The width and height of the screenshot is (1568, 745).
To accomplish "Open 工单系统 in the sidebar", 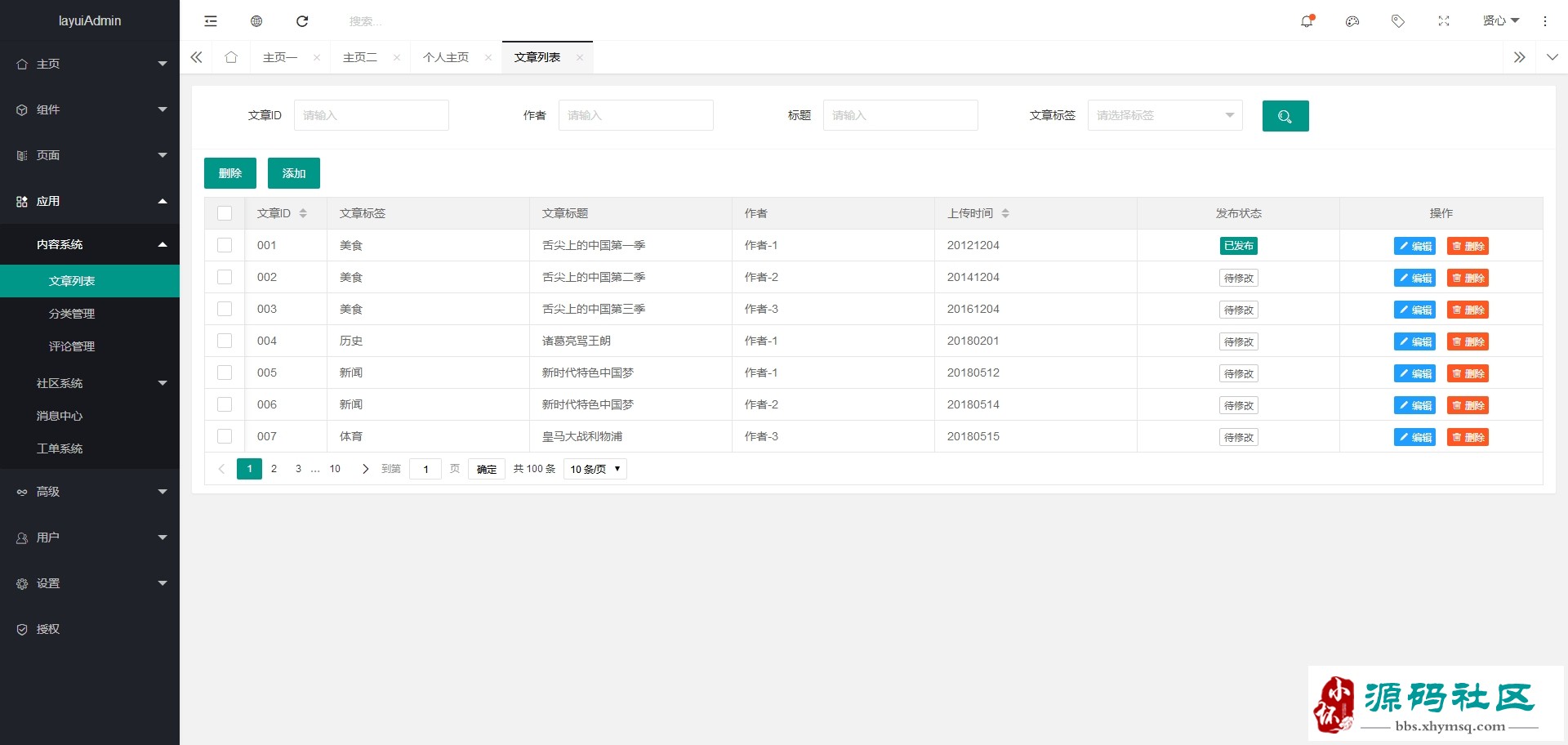I will (90, 448).
